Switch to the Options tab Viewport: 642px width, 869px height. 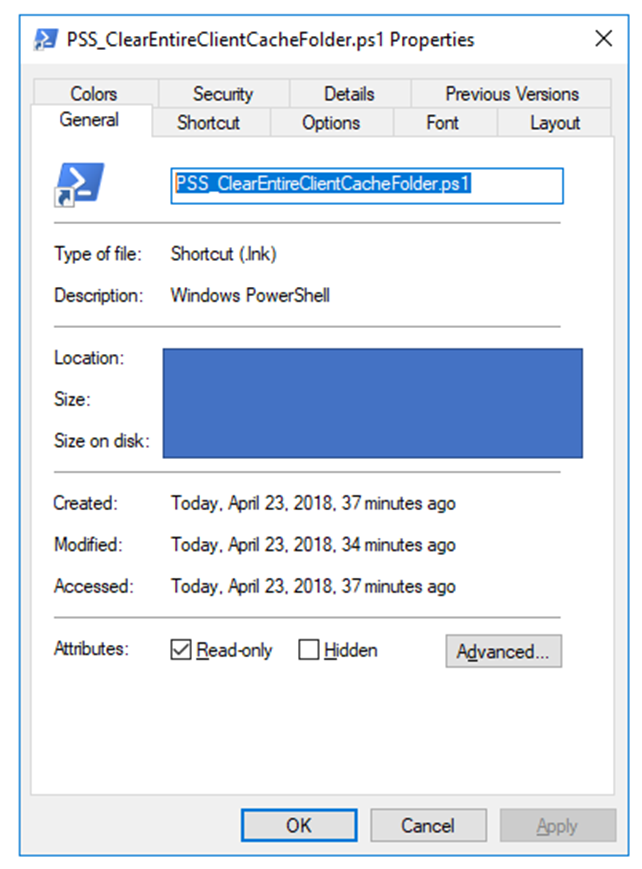click(x=331, y=122)
